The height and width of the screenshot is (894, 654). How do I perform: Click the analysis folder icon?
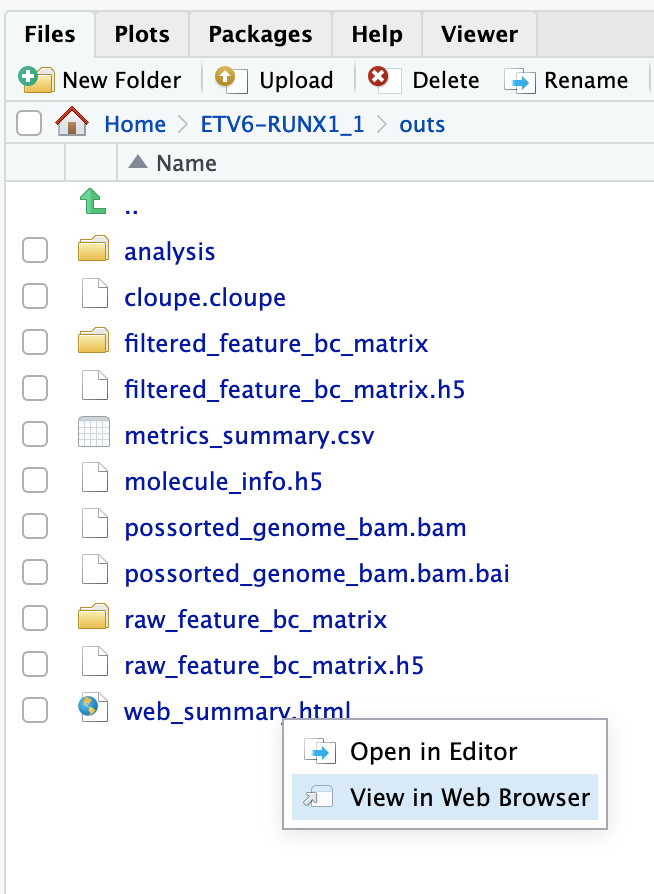coord(93,251)
